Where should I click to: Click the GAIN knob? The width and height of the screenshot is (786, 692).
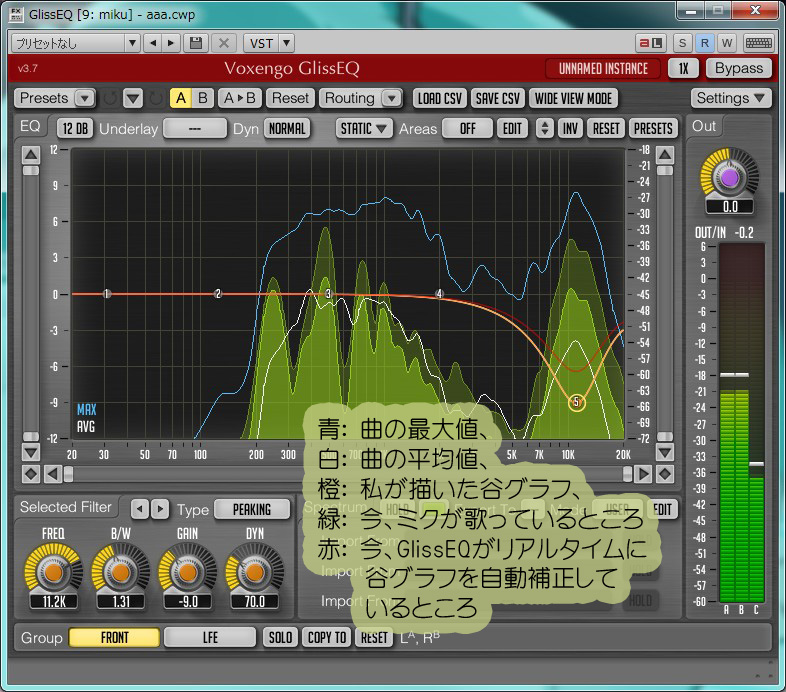click(187, 572)
